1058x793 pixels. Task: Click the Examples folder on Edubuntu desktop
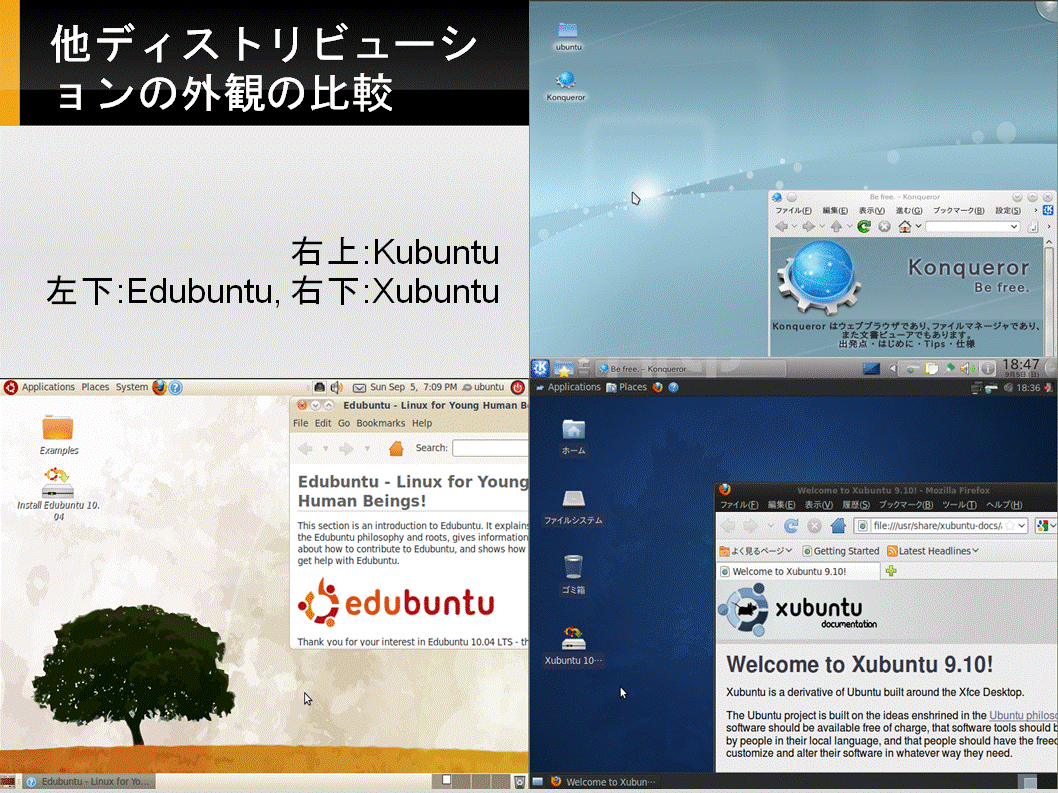[x=58, y=435]
